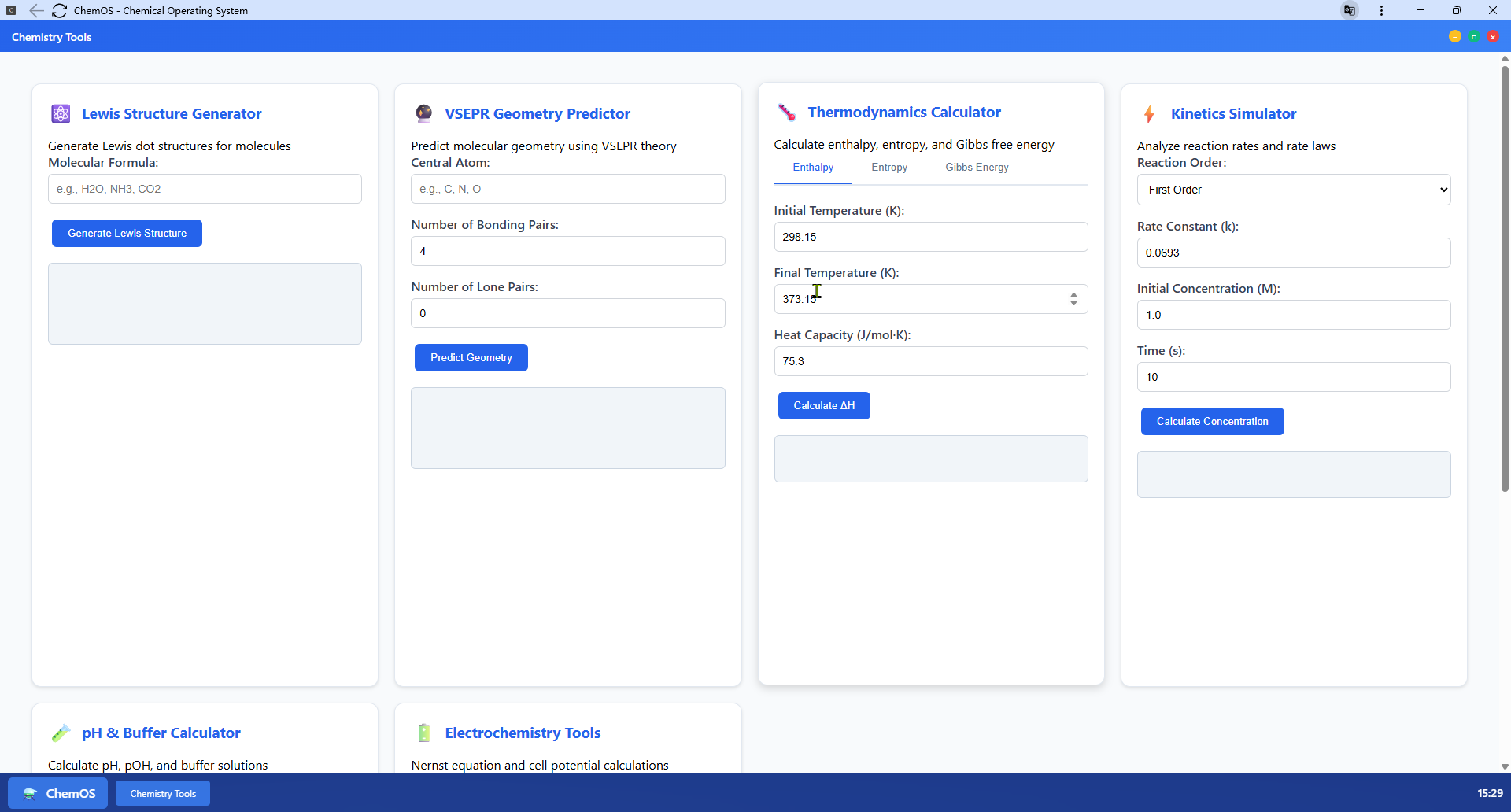Click the Electrochemistry Tools battery icon

[424, 733]
